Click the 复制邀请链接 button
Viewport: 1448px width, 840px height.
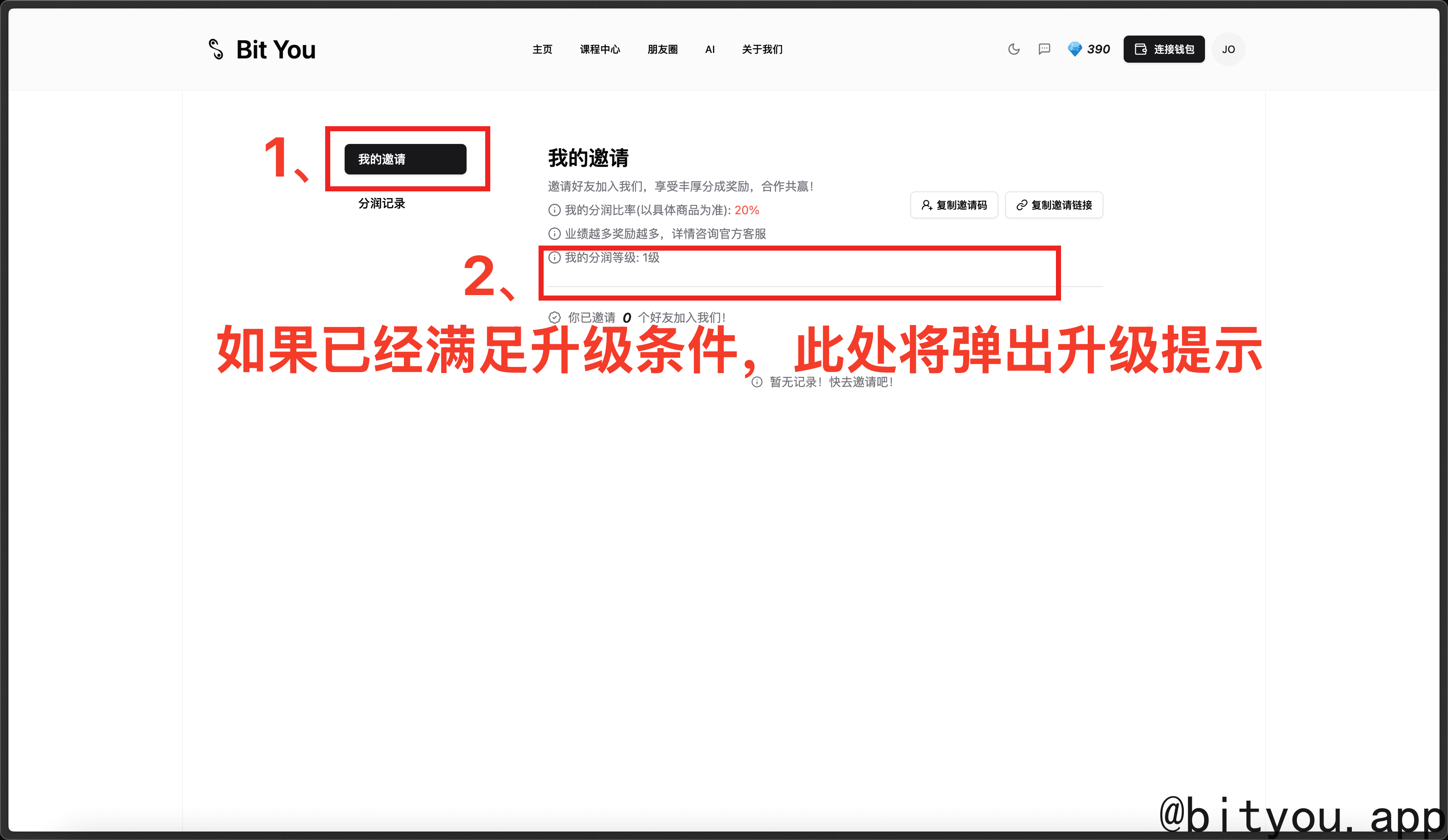1054,205
